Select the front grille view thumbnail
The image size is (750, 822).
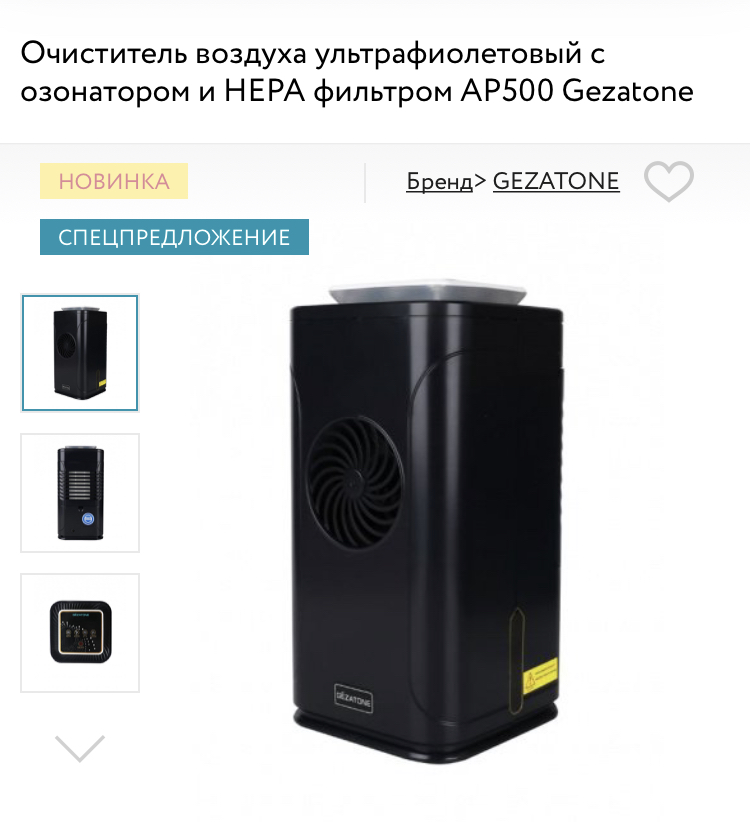point(80,493)
